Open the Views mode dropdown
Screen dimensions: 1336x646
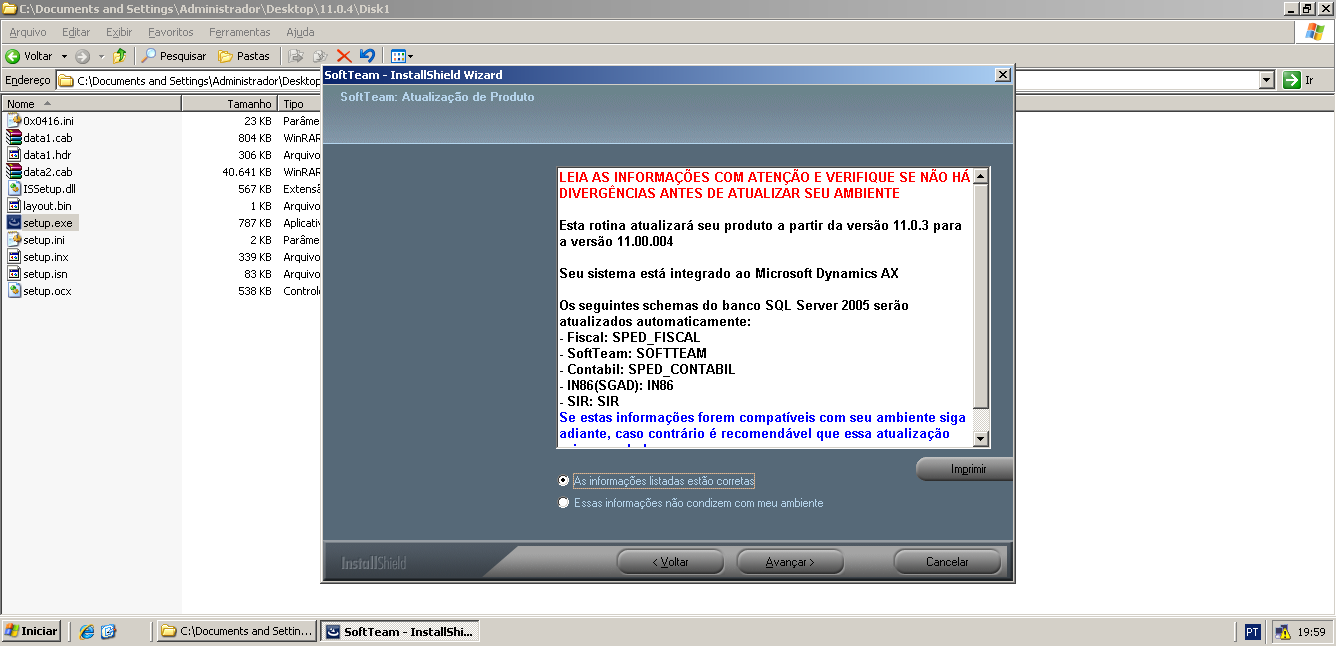(x=401, y=56)
